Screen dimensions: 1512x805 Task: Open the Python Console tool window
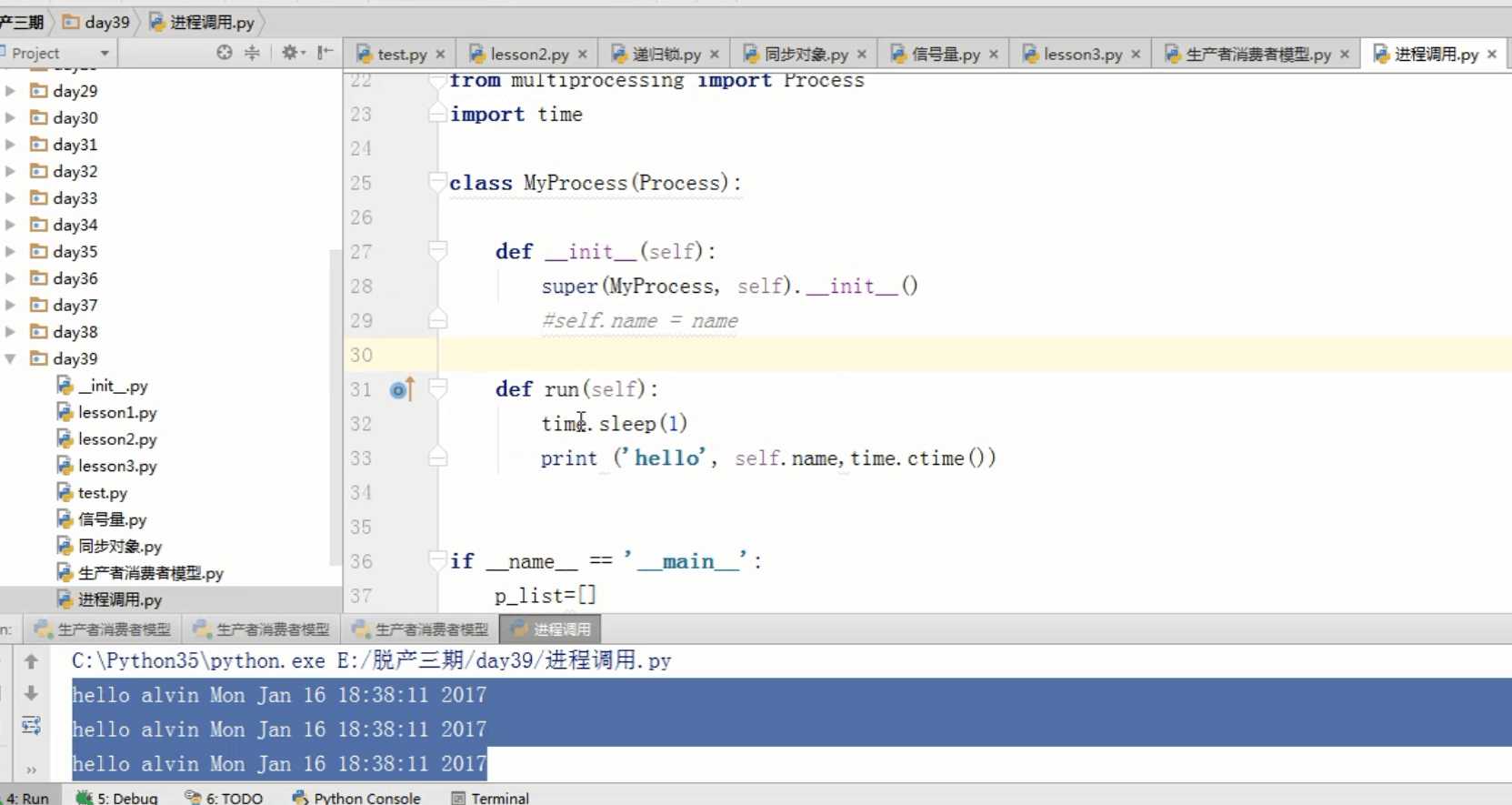356,798
